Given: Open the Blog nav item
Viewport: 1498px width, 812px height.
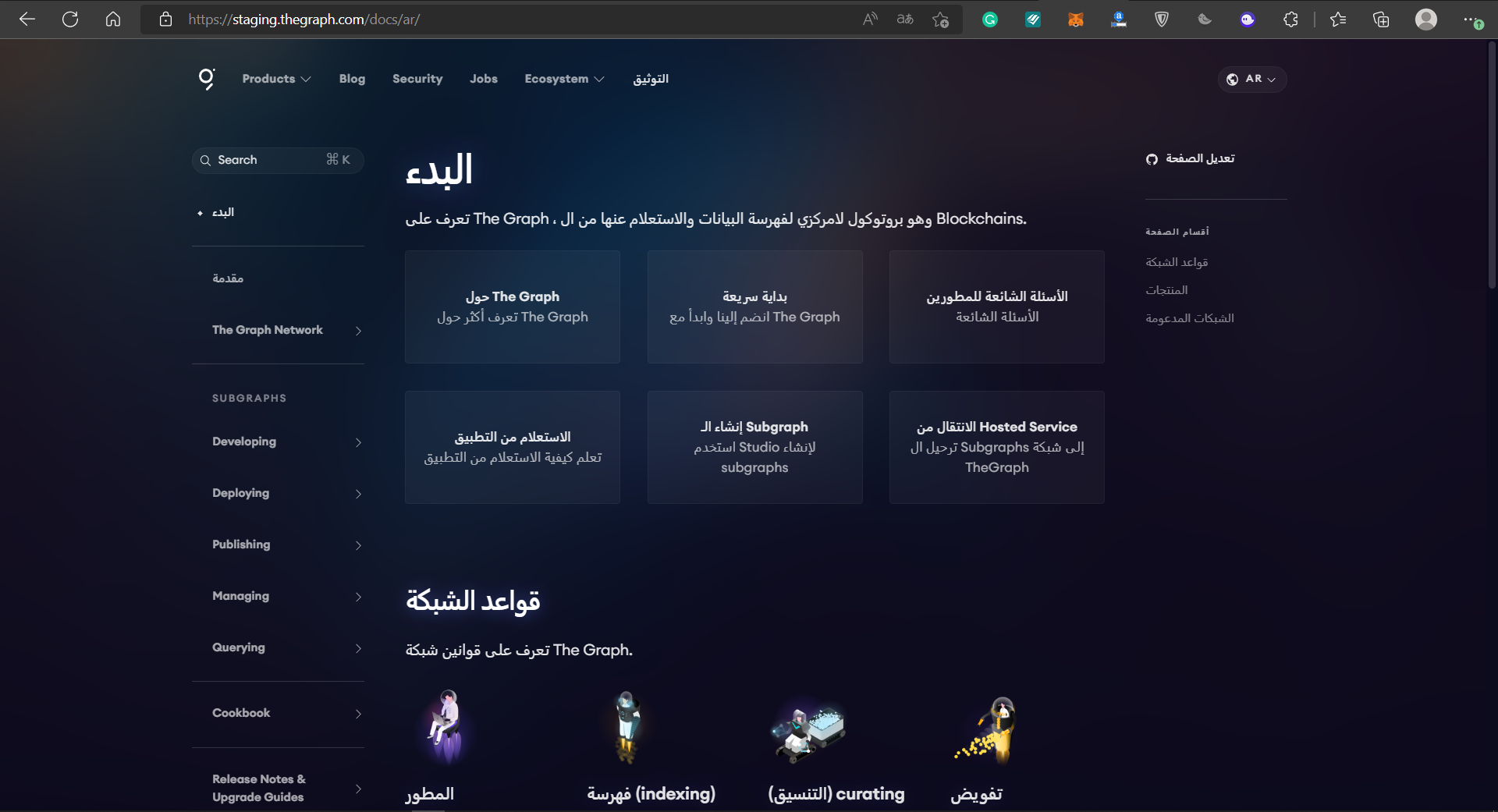Looking at the screenshot, I should point(352,79).
